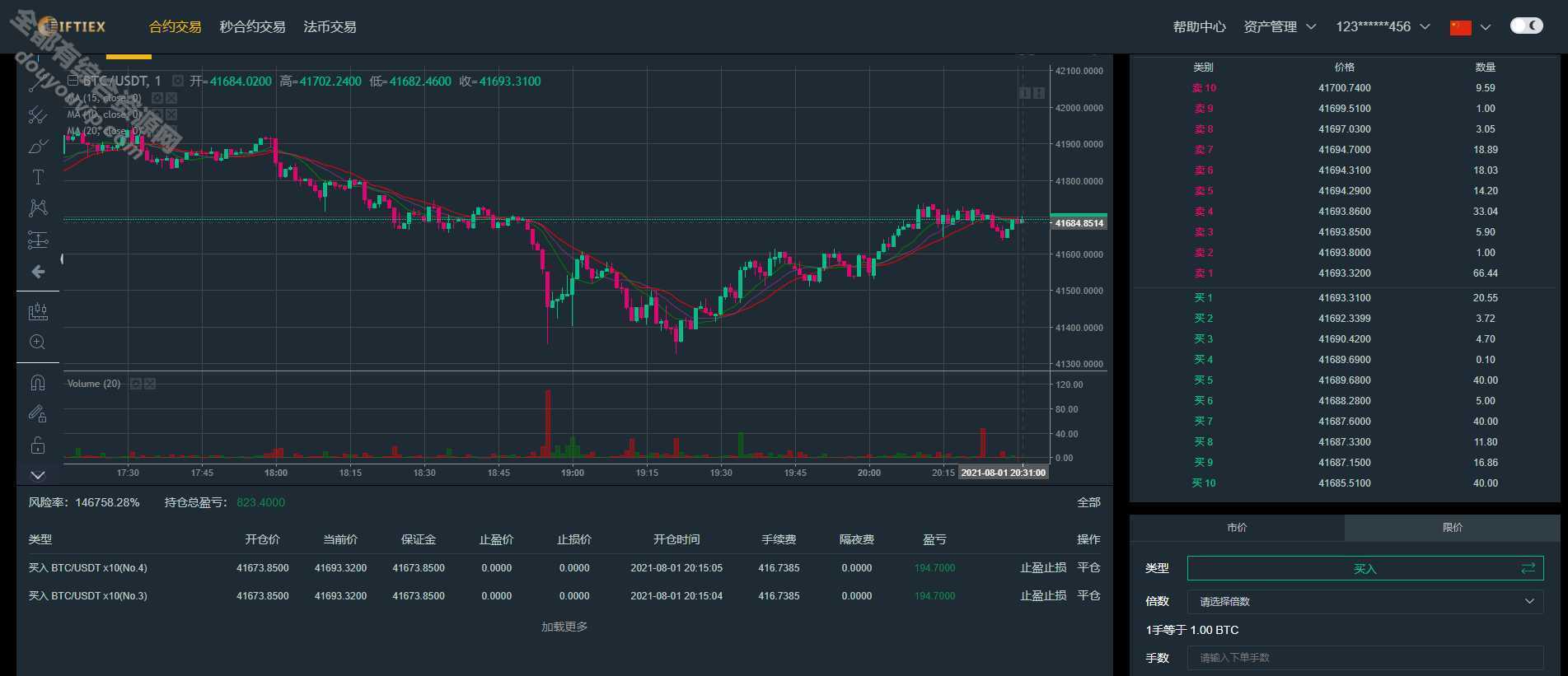Click 风险率 value 146758.28%
Viewport: 1568px width, 676px height.
coord(107,502)
